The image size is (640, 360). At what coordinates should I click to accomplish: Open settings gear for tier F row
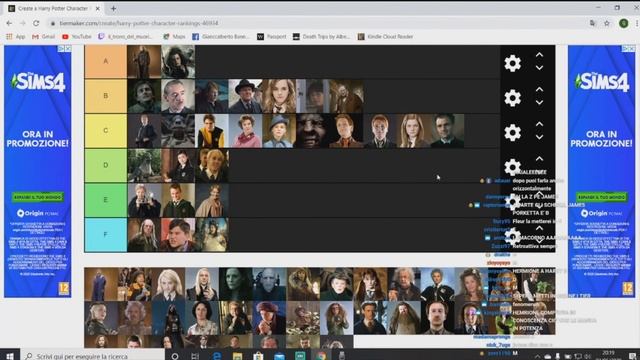coord(512,236)
